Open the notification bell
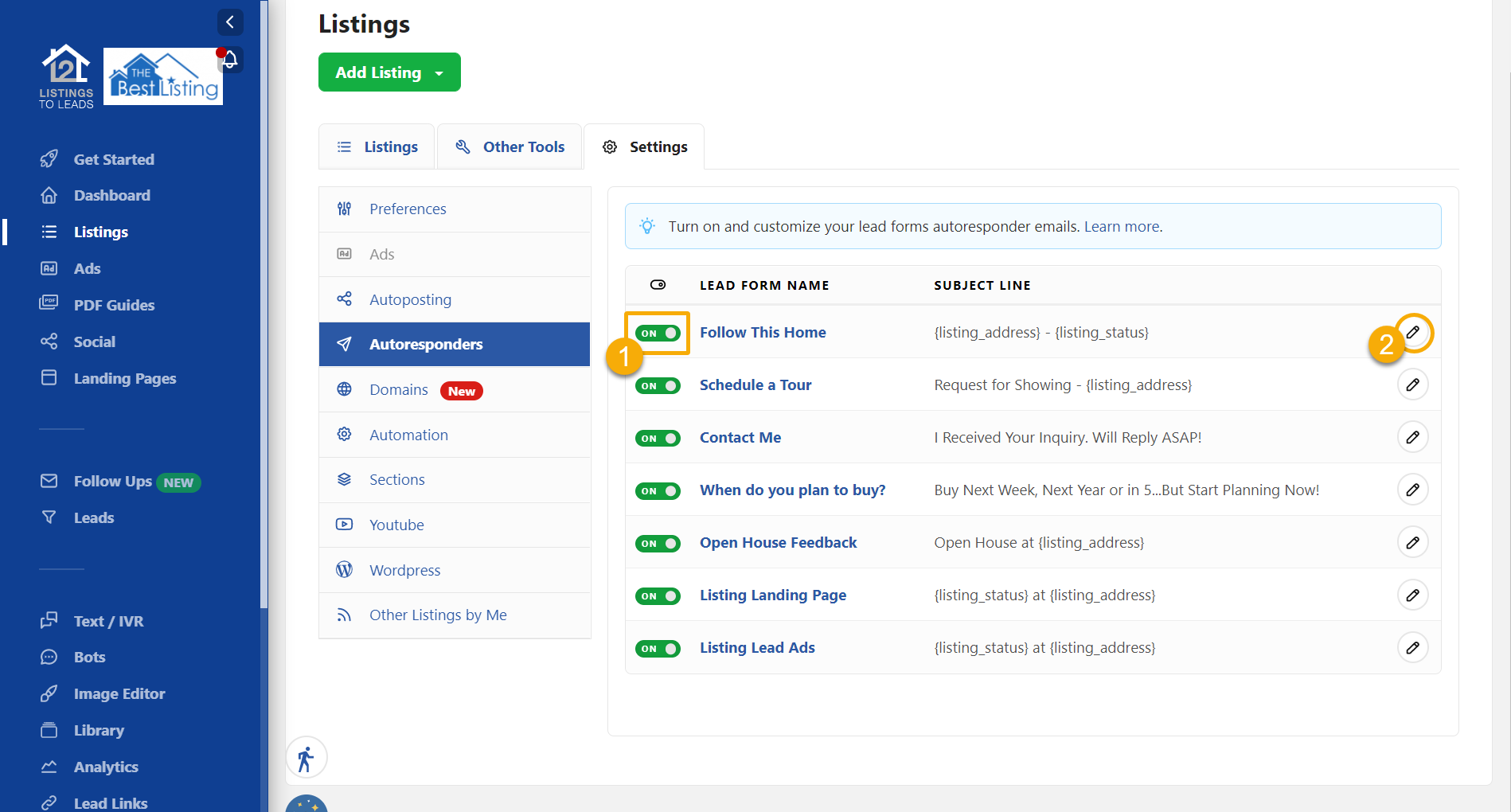The image size is (1511, 812). 229,60
